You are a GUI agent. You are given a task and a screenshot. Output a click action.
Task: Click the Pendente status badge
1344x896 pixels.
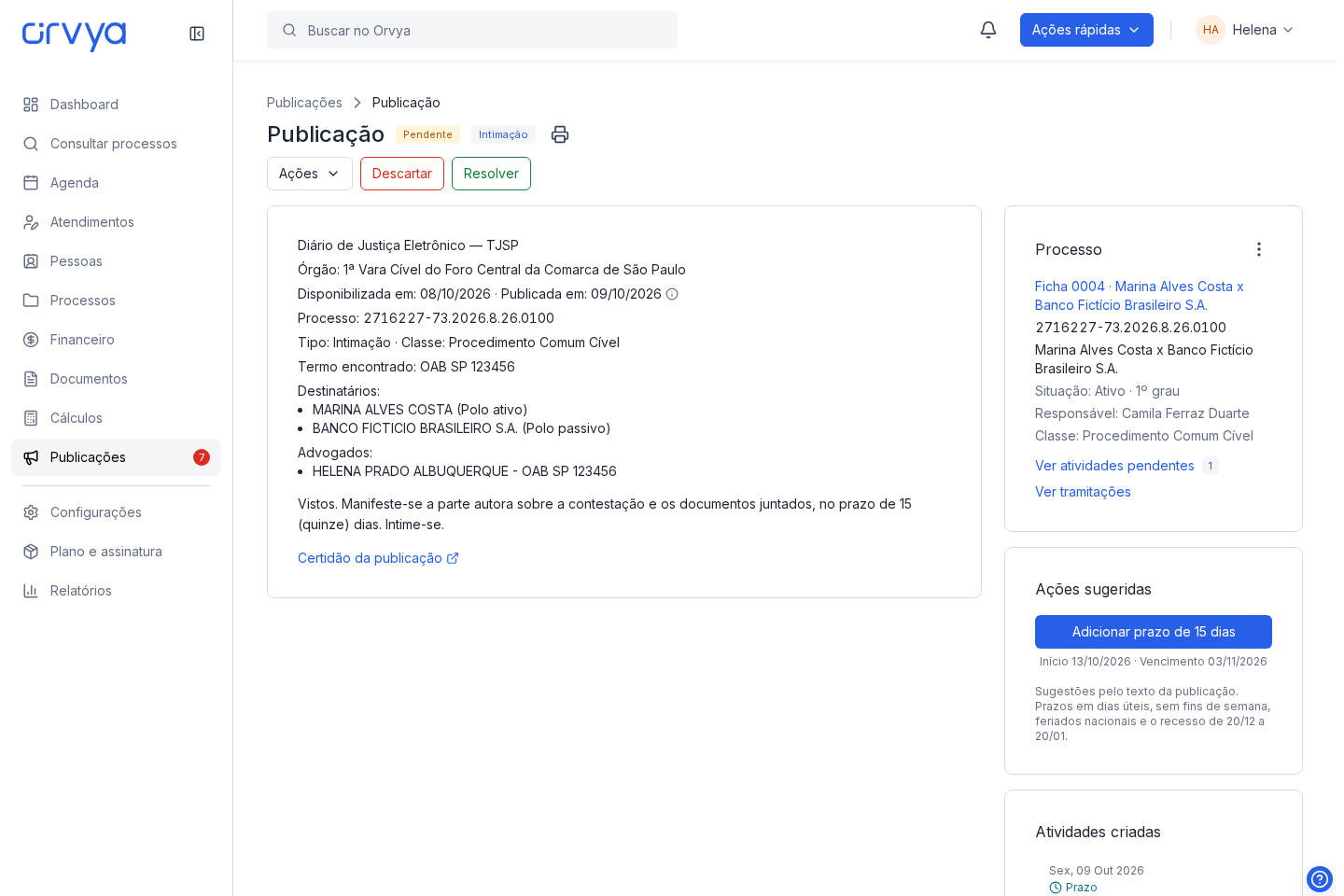pyautogui.click(x=427, y=134)
